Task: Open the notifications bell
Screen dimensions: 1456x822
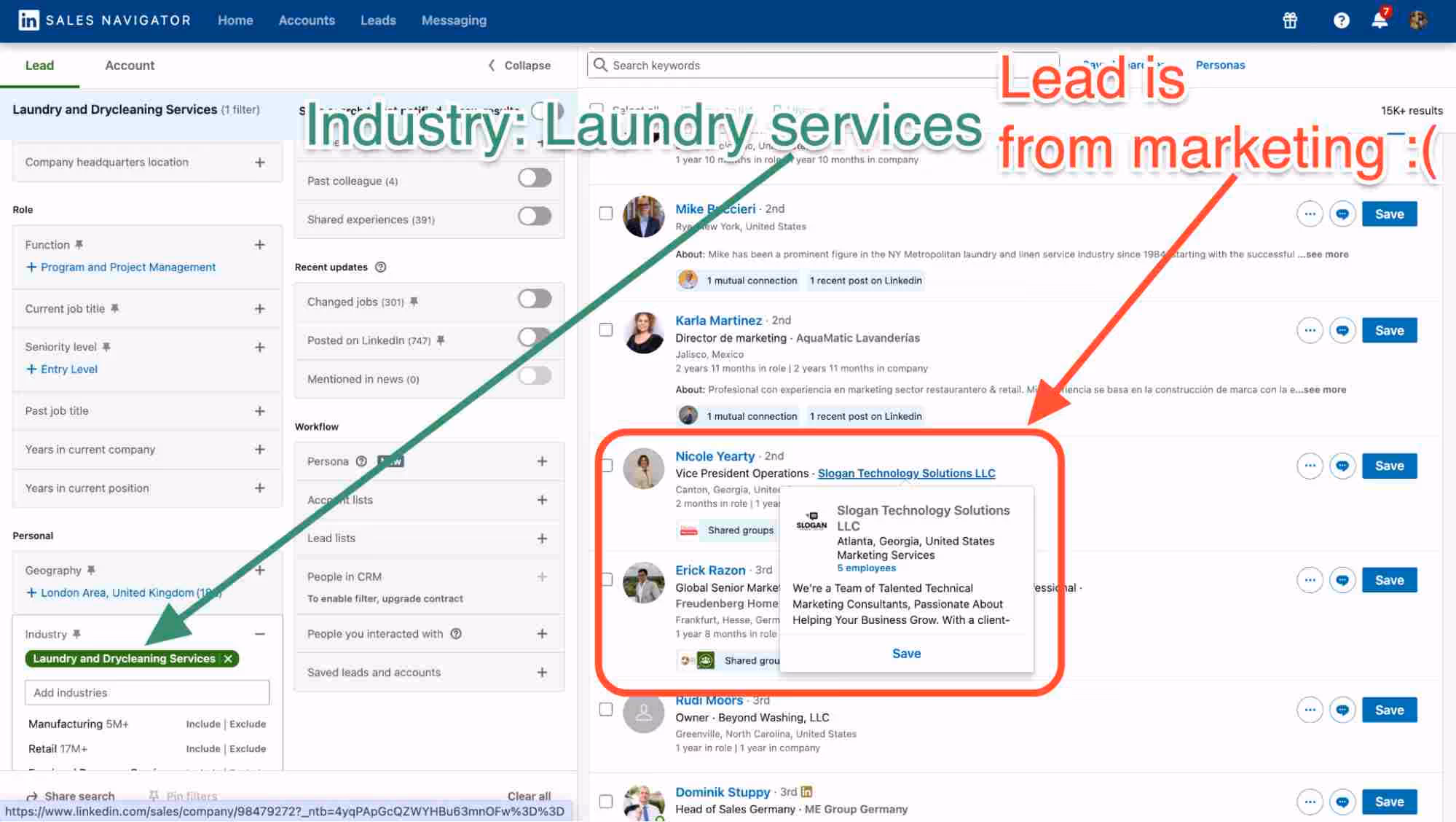Action: click(1378, 20)
